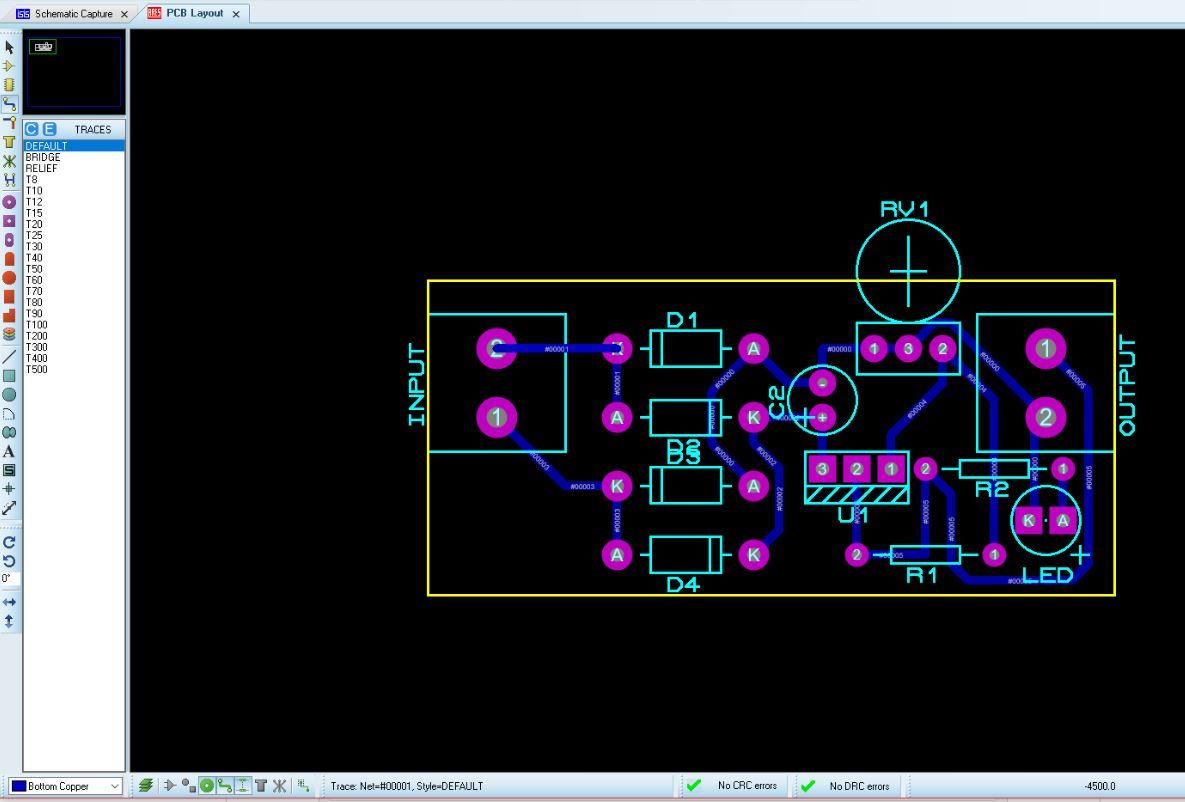
Task: Click the blue layer color swatch
Action: [x=19, y=786]
